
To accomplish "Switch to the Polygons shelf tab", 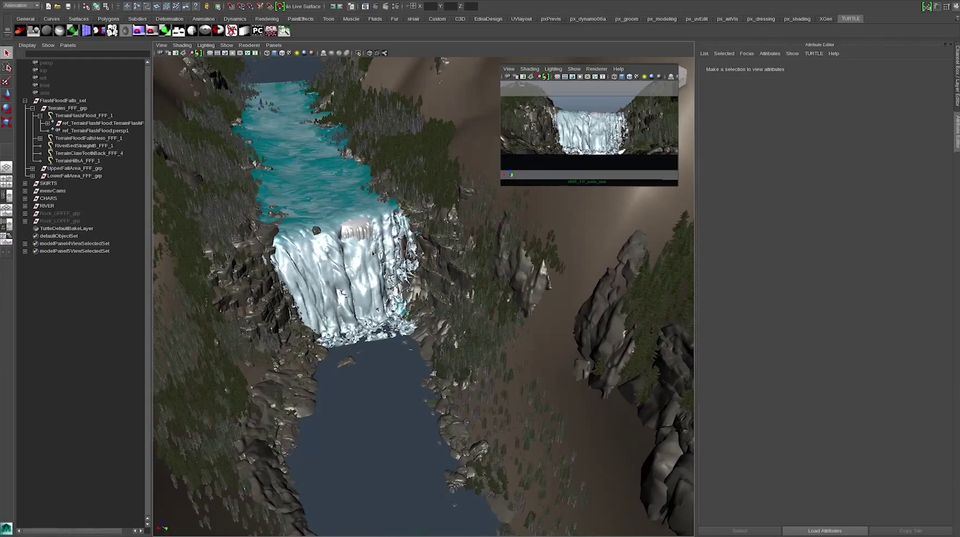I will coord(108,18).
